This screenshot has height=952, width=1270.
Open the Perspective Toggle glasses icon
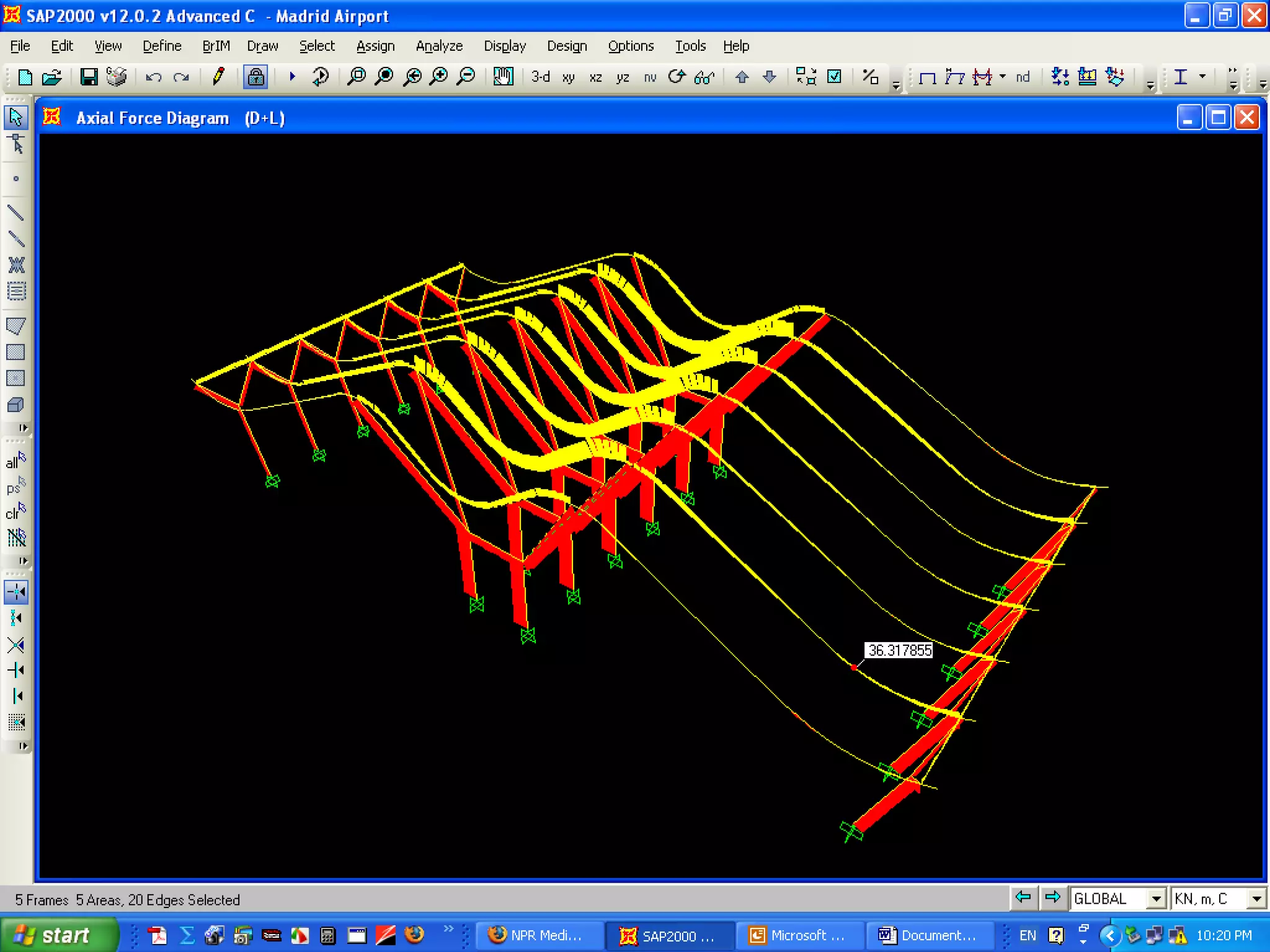click(704, 77)
